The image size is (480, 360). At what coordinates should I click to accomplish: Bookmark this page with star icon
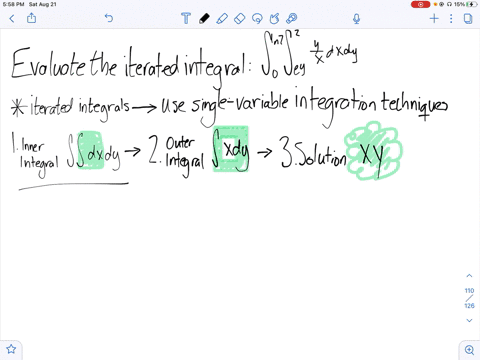point(11,349)
